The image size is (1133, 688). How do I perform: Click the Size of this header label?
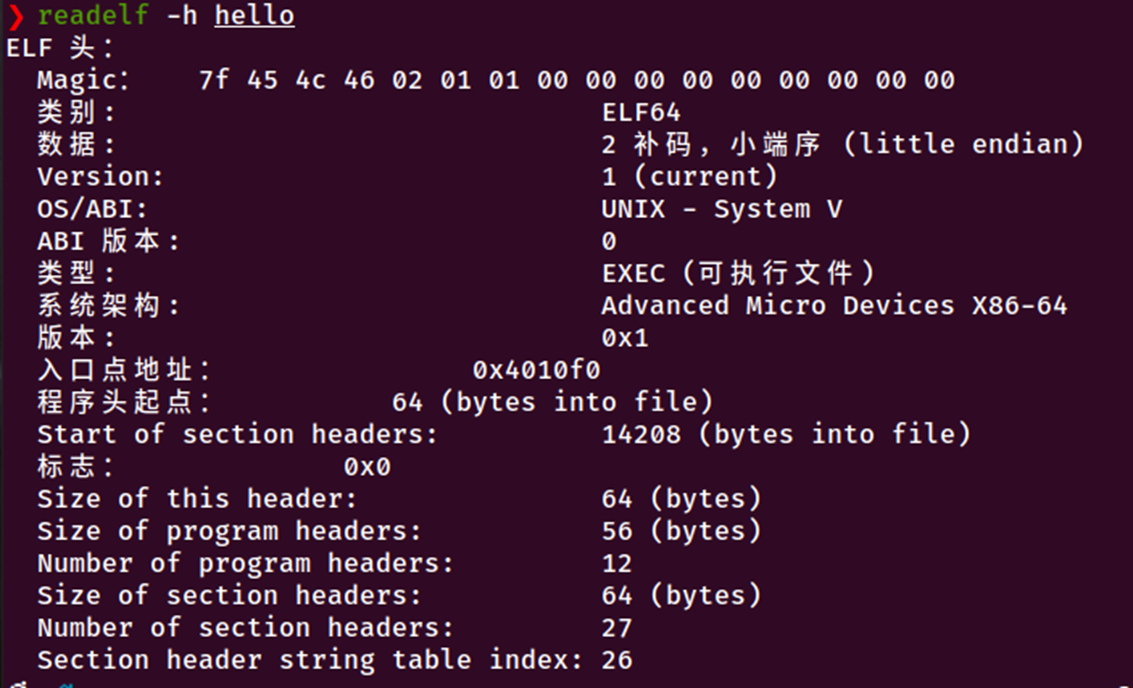click(x=197, y=499)
